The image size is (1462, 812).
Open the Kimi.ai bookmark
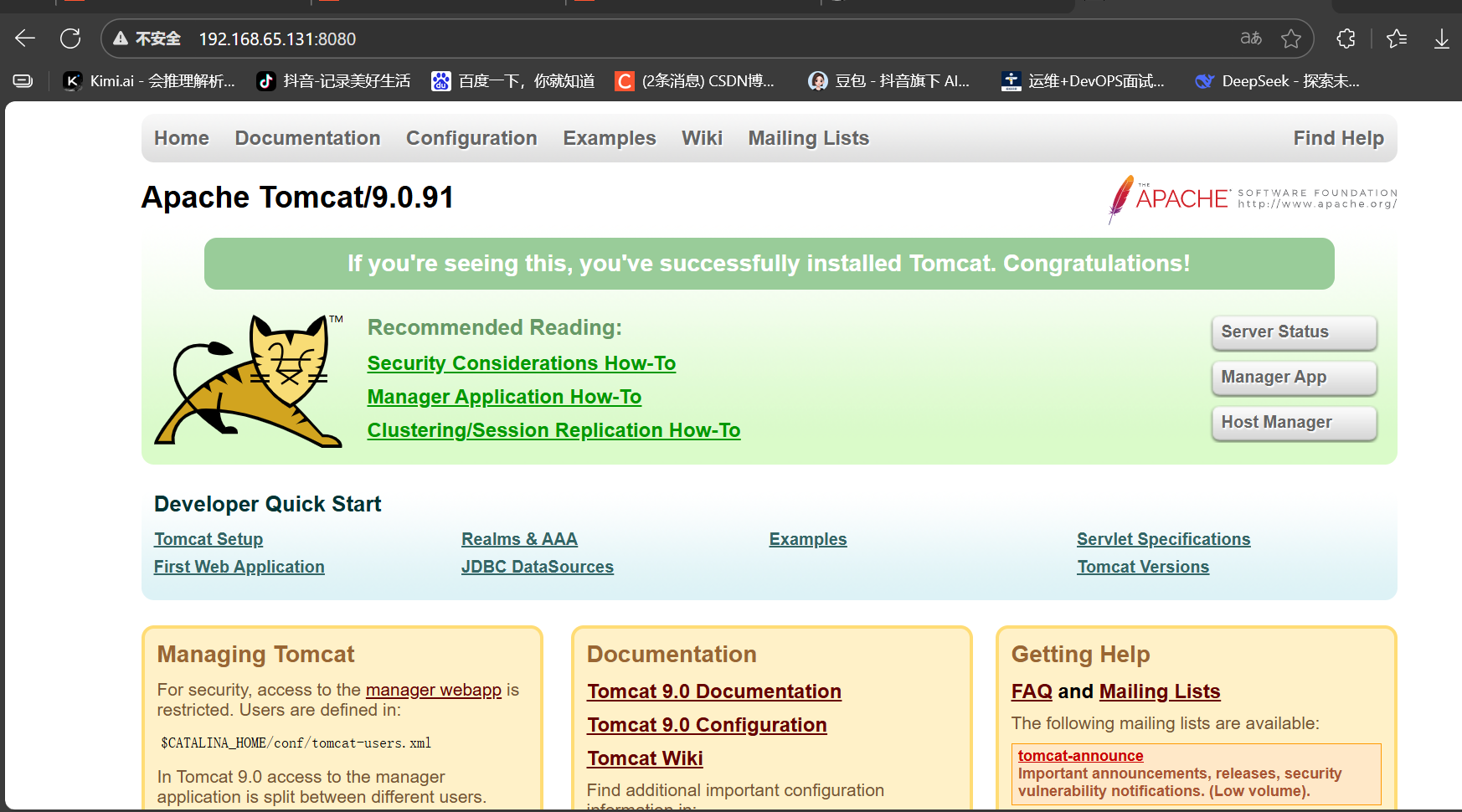pyautogui.click(x=150, y=81)
